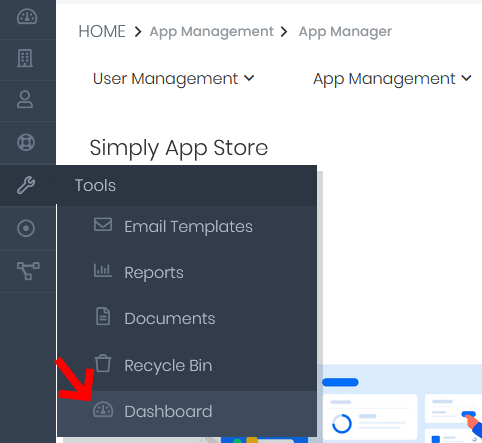482x443 pixels.
Task: Follow the App Management breadcrumb link
Action: click(211, 32)
